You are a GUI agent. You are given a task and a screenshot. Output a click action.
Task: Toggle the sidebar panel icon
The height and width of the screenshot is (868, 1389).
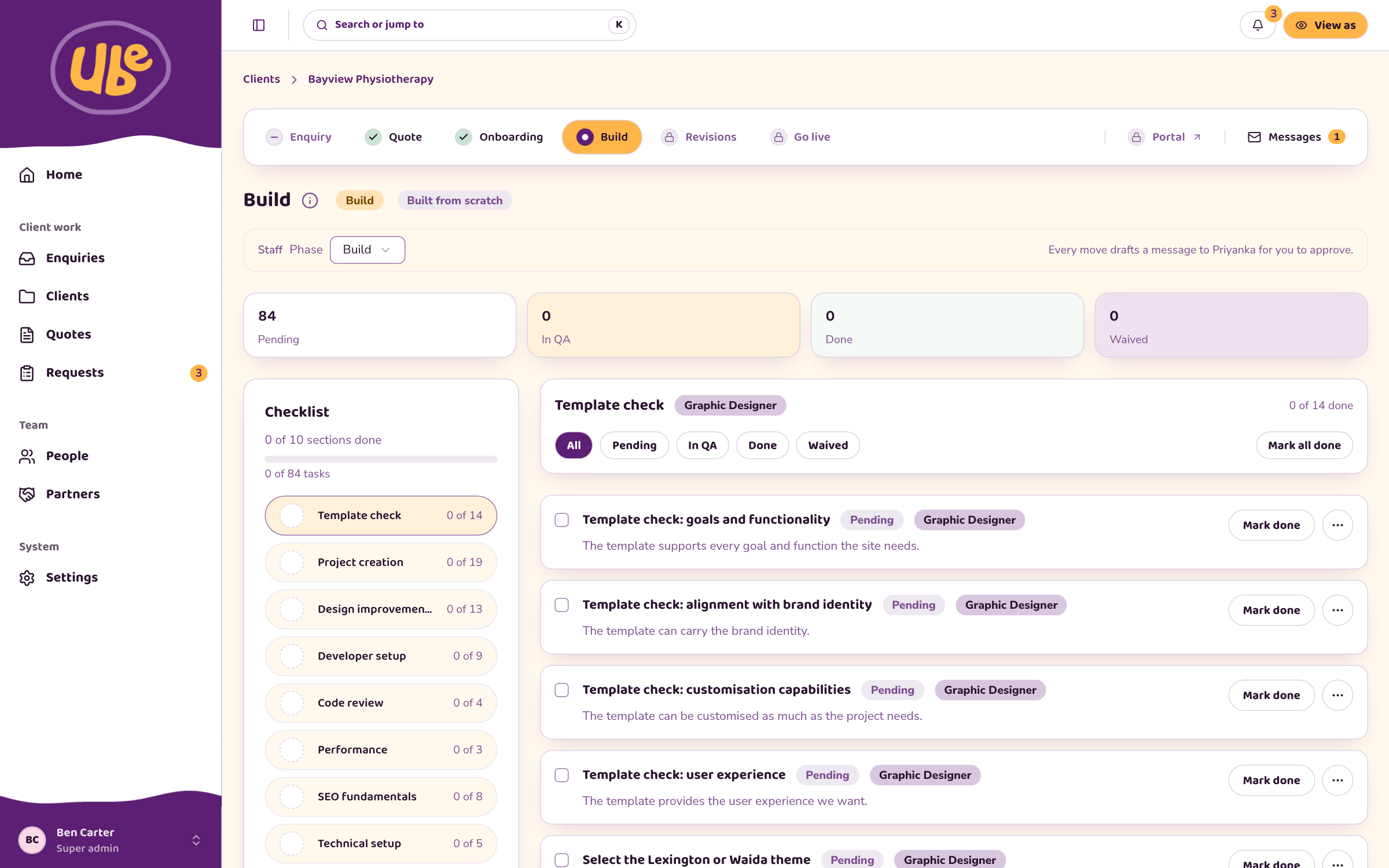(x=259, y=25)
